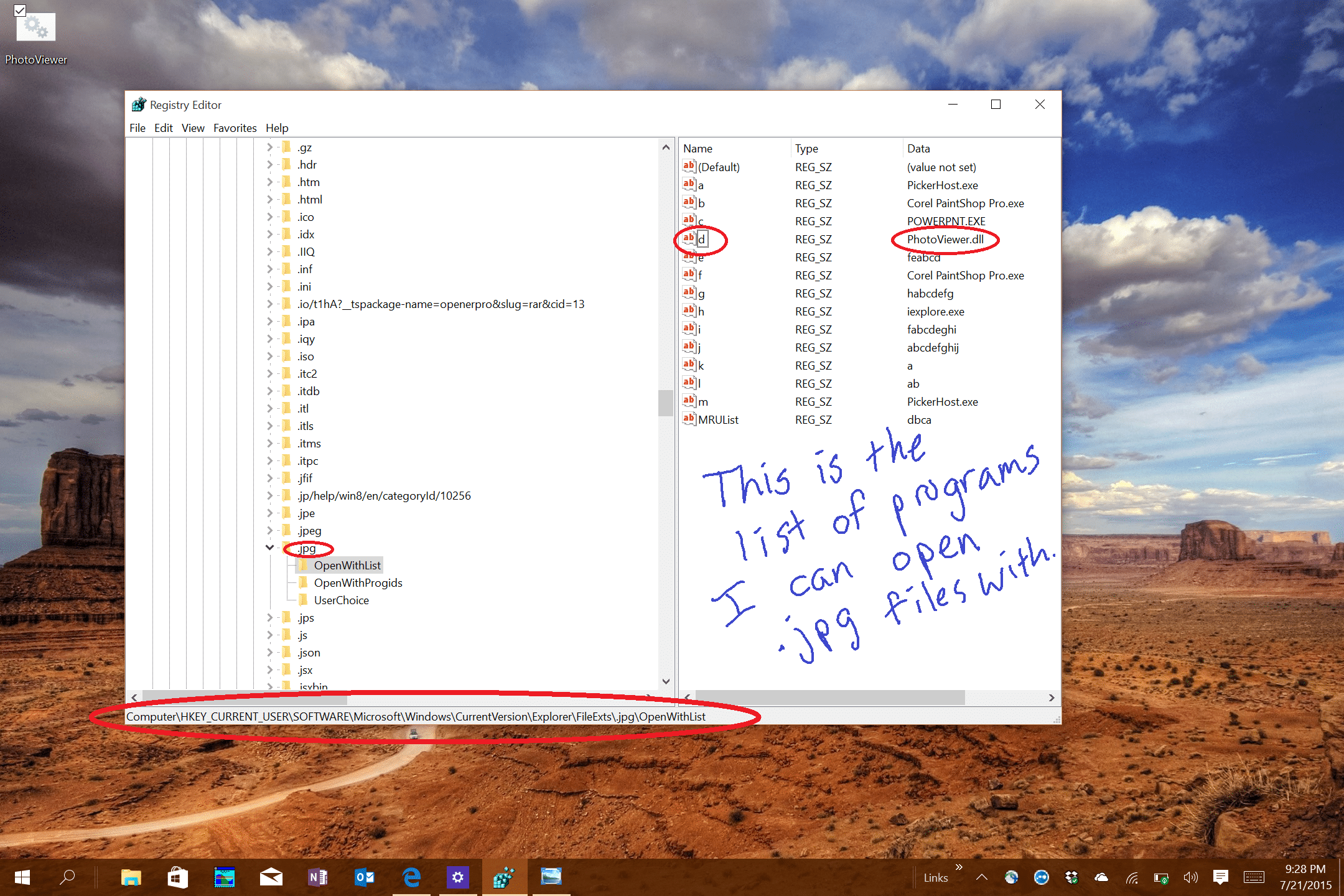Open the OneDrive cloud tray icon
Image resolution: width=1344 pixels, height=896 pixels.
(x=1101, y=877)
